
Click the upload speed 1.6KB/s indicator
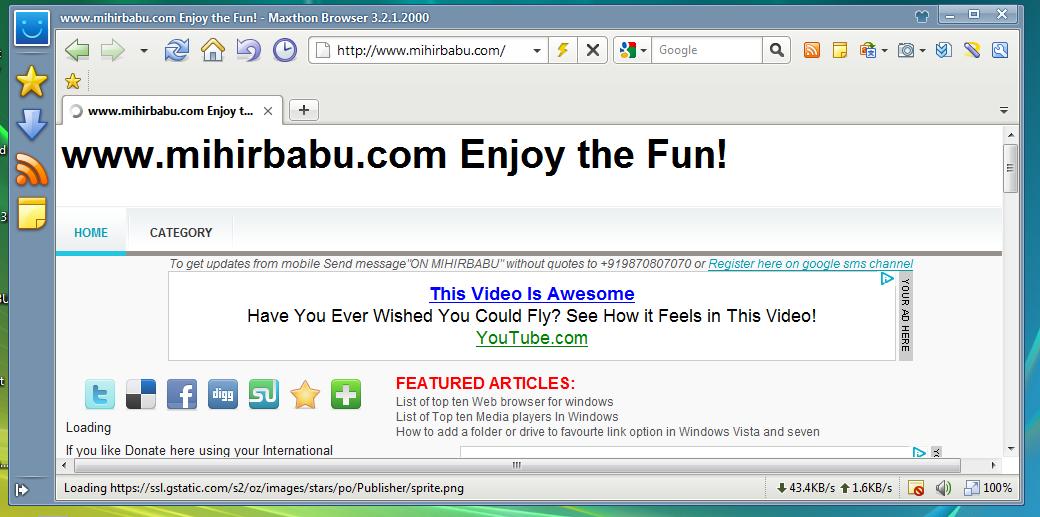tap(866, 488)
